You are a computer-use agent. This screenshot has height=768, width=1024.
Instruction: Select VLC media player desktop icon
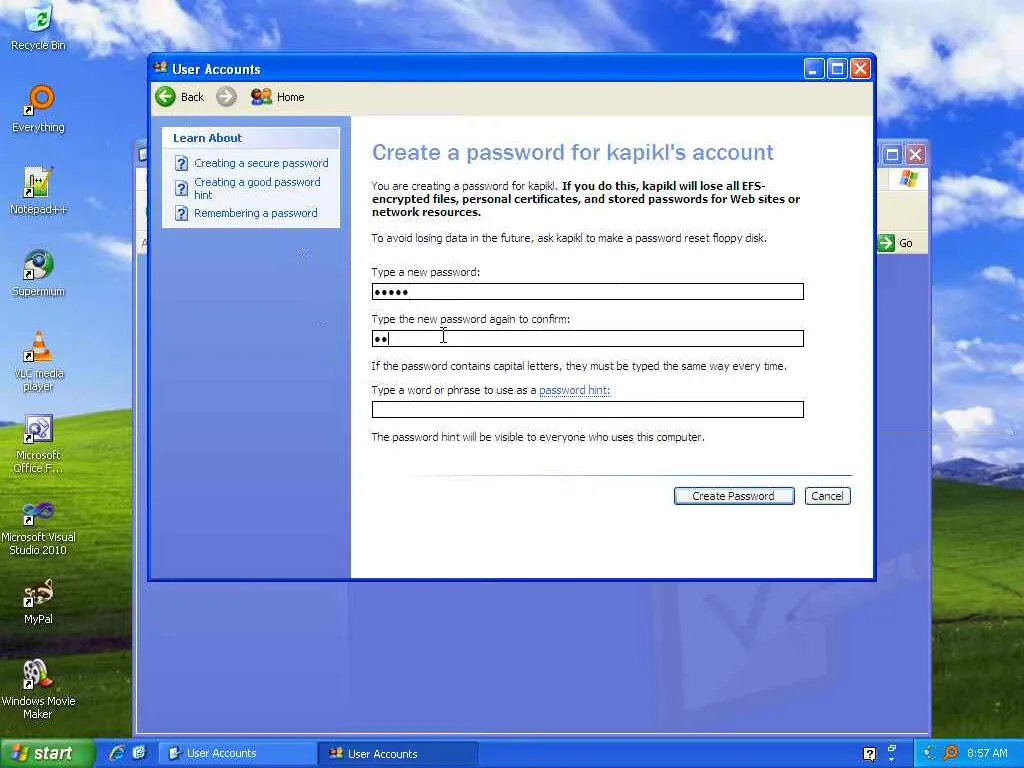[x=39, y=361]
